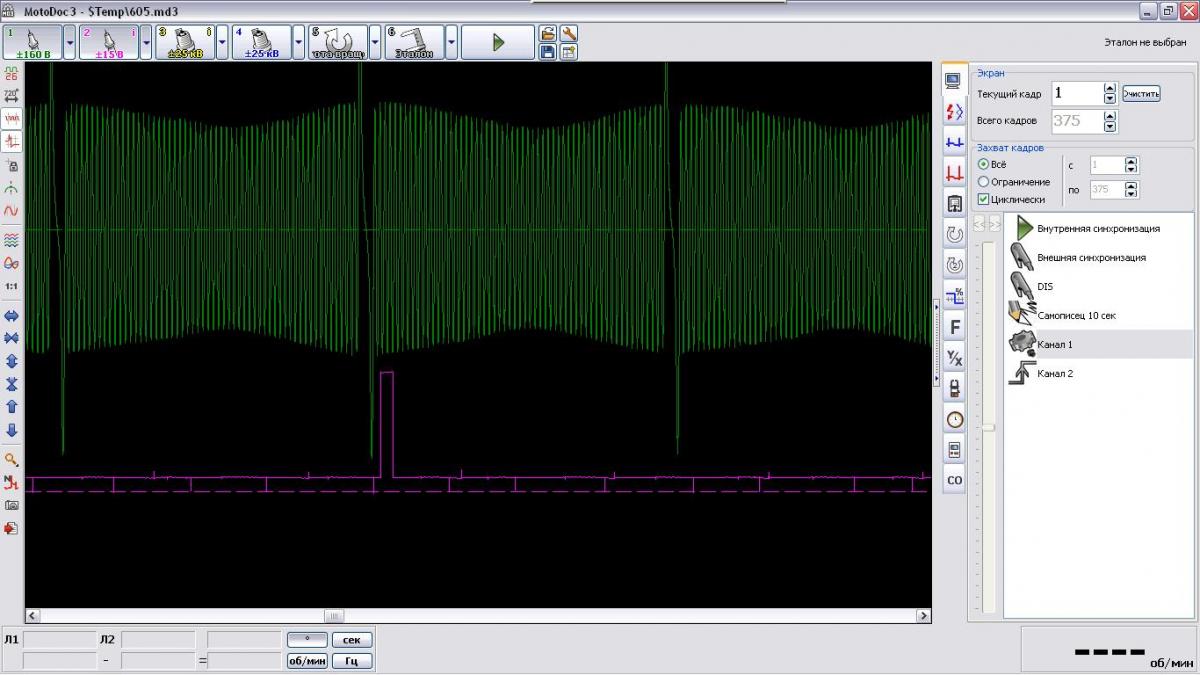
Task: Click the CO panel icon
Action: coord(954,480)
